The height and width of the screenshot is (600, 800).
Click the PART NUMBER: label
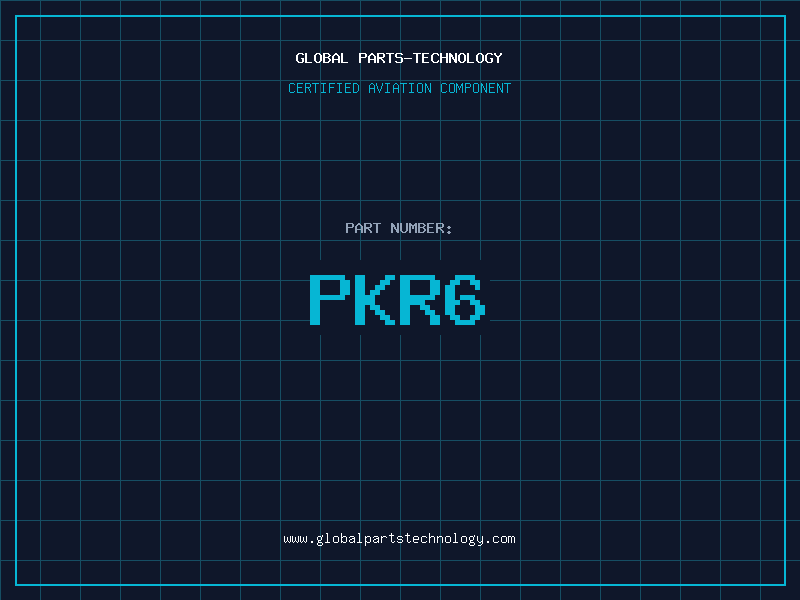pyautogui.click(x=399, y=228)
